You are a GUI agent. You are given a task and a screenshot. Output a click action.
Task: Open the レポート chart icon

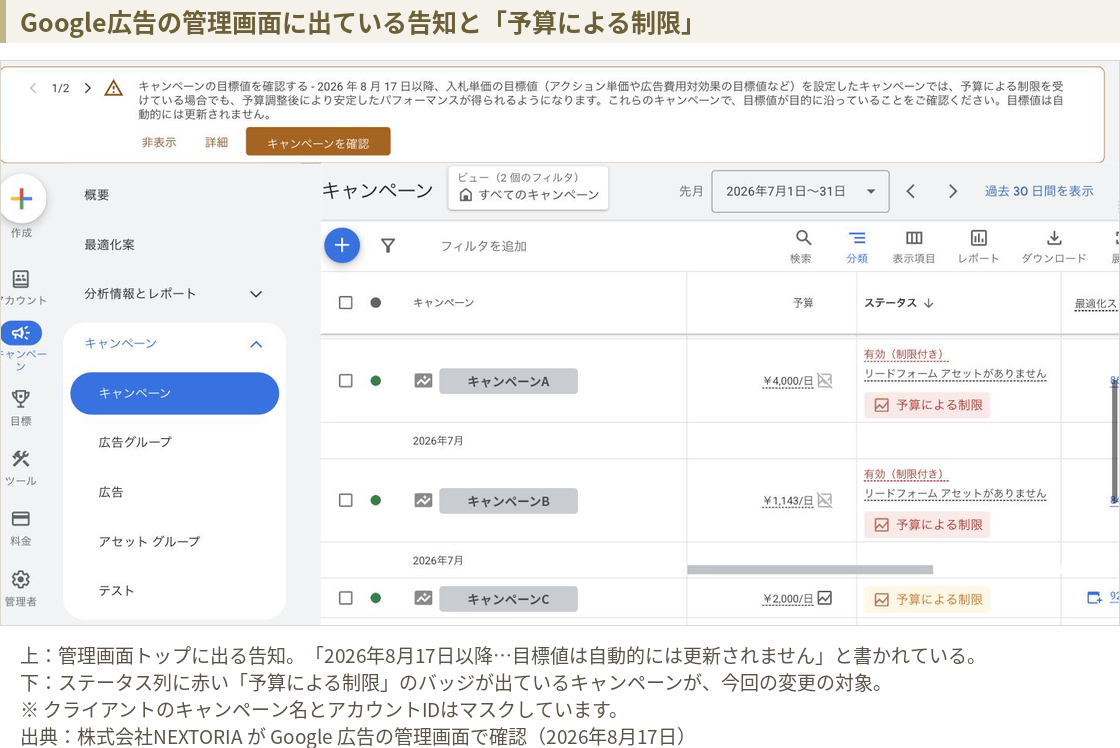[x=979, y=238]
